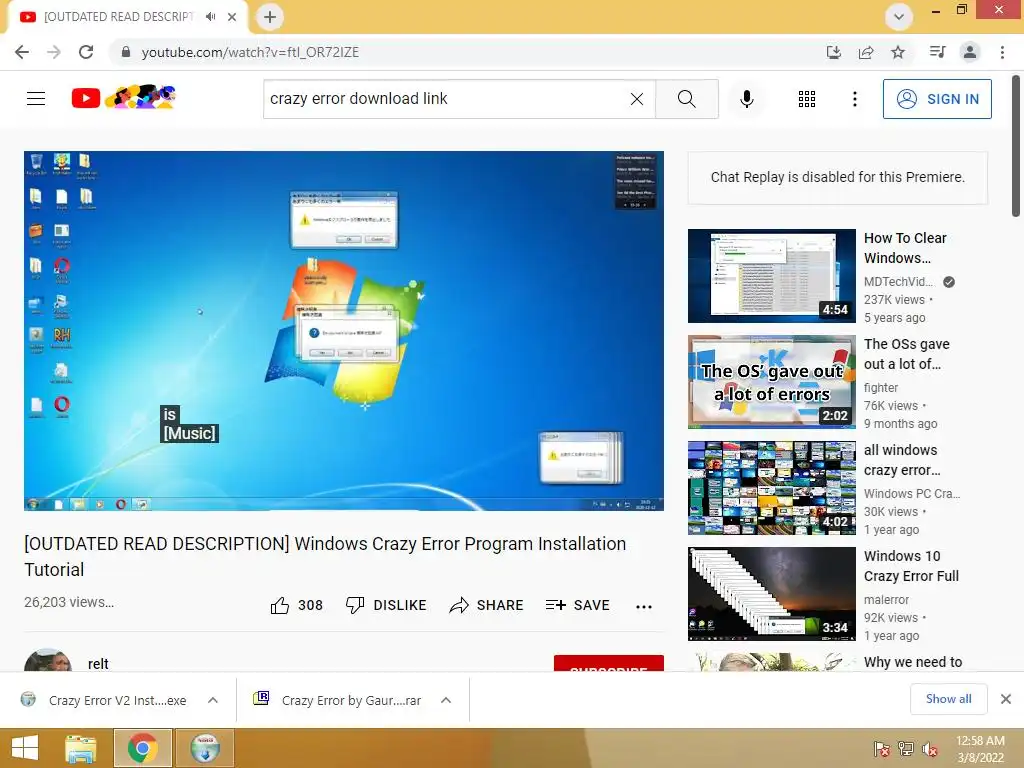
Task: Mute the tab via speaker icon
Action: (210, 17)
